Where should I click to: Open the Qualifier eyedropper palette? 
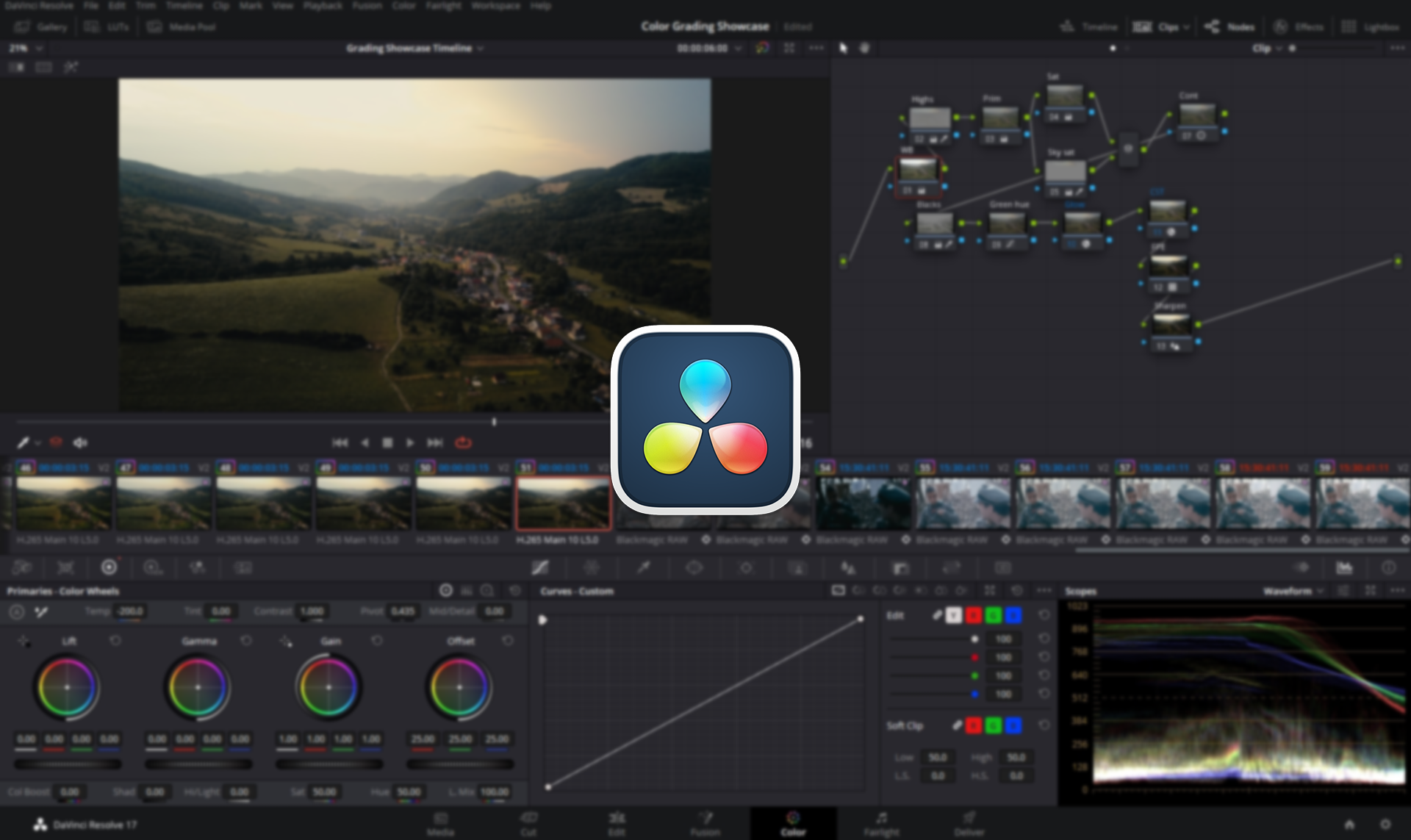tap(644, 567)
